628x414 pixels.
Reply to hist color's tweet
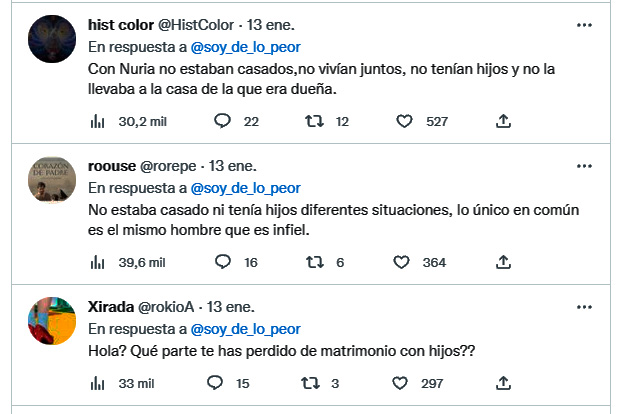click(223, 121)
